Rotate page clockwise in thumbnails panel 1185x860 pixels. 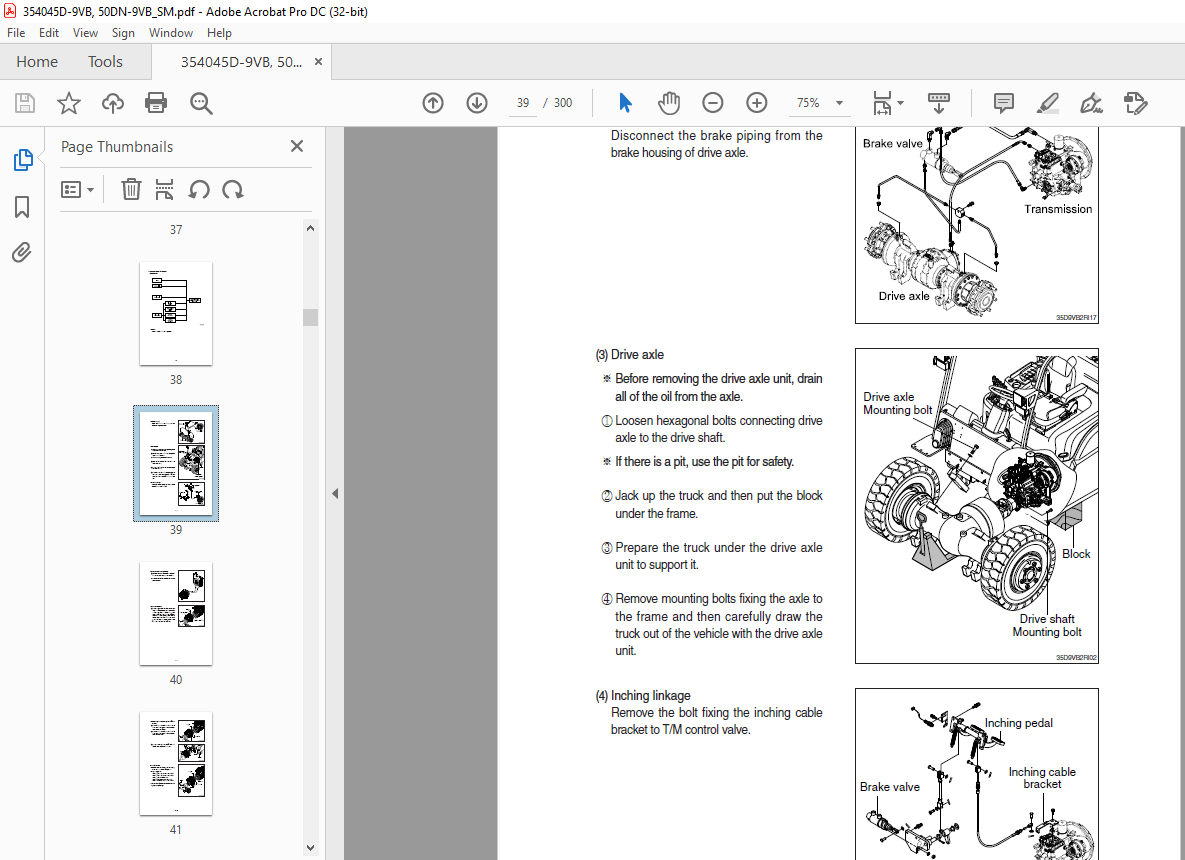233,189
